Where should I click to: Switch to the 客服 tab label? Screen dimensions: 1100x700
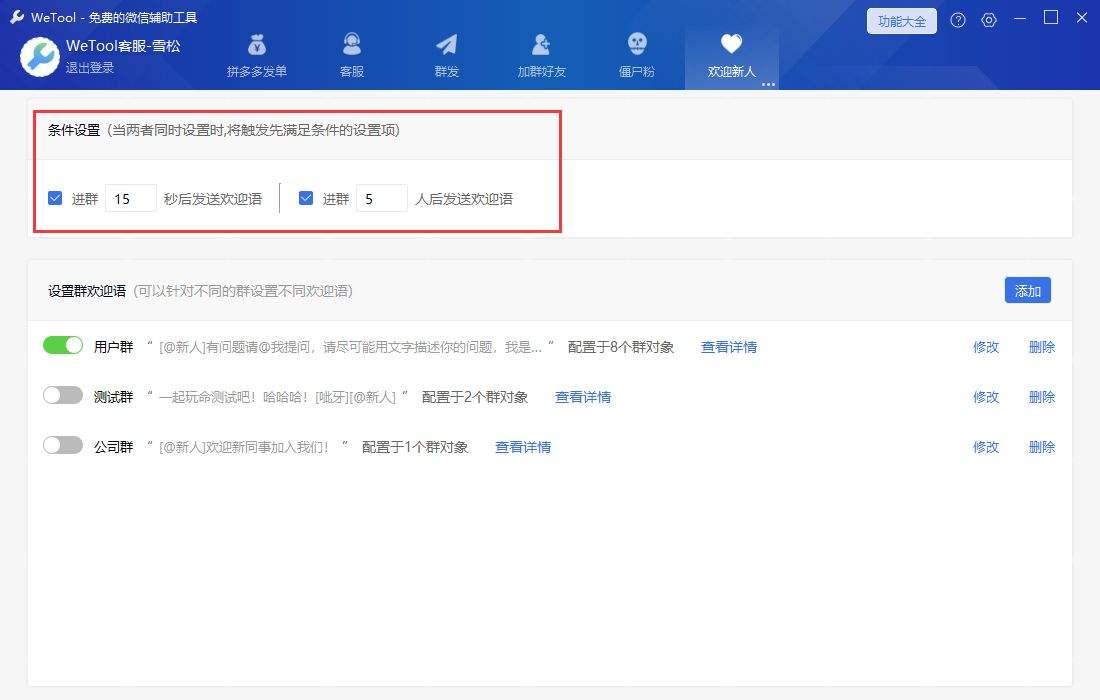351,72
